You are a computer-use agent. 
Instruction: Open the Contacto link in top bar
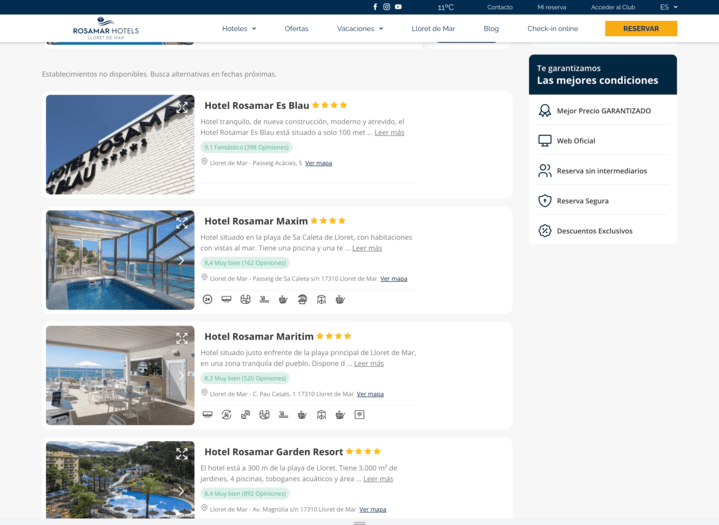click(500, 7)
